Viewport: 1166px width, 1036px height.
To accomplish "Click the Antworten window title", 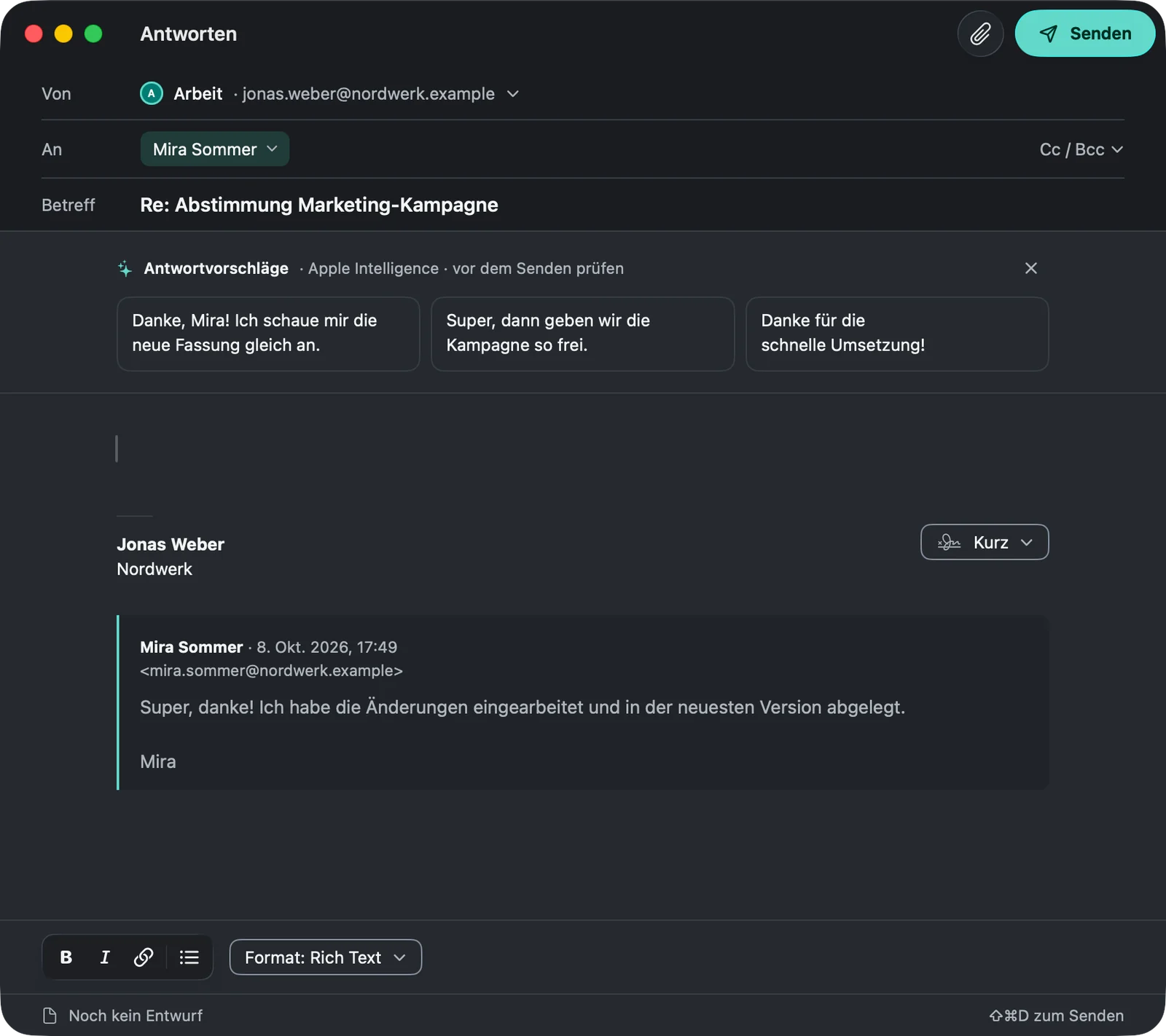I will (189, 34).
